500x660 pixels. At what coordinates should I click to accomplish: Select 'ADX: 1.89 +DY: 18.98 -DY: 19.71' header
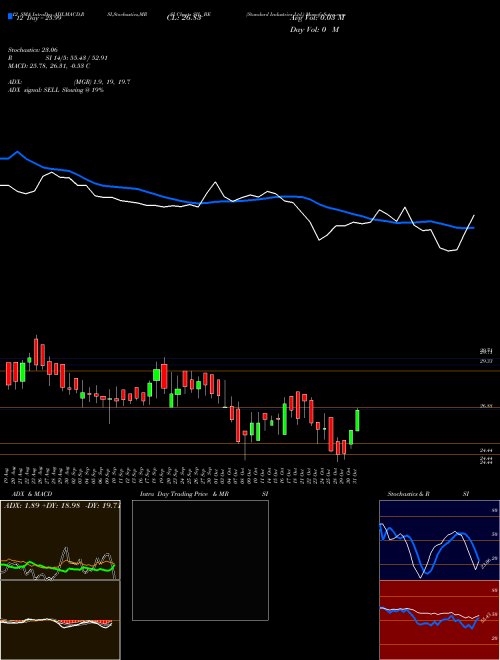point(62,506)
